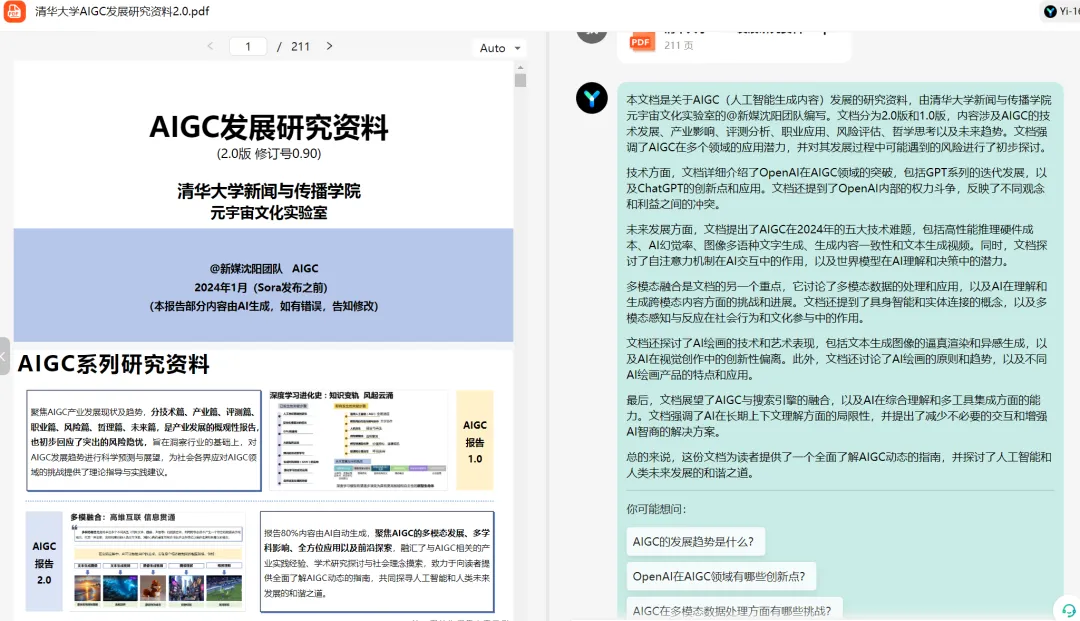Click the file name '清华大学AIGC发展研究资料2.0.pdf'
This screenshot has width=1080, height=621.
click(122, 11)
